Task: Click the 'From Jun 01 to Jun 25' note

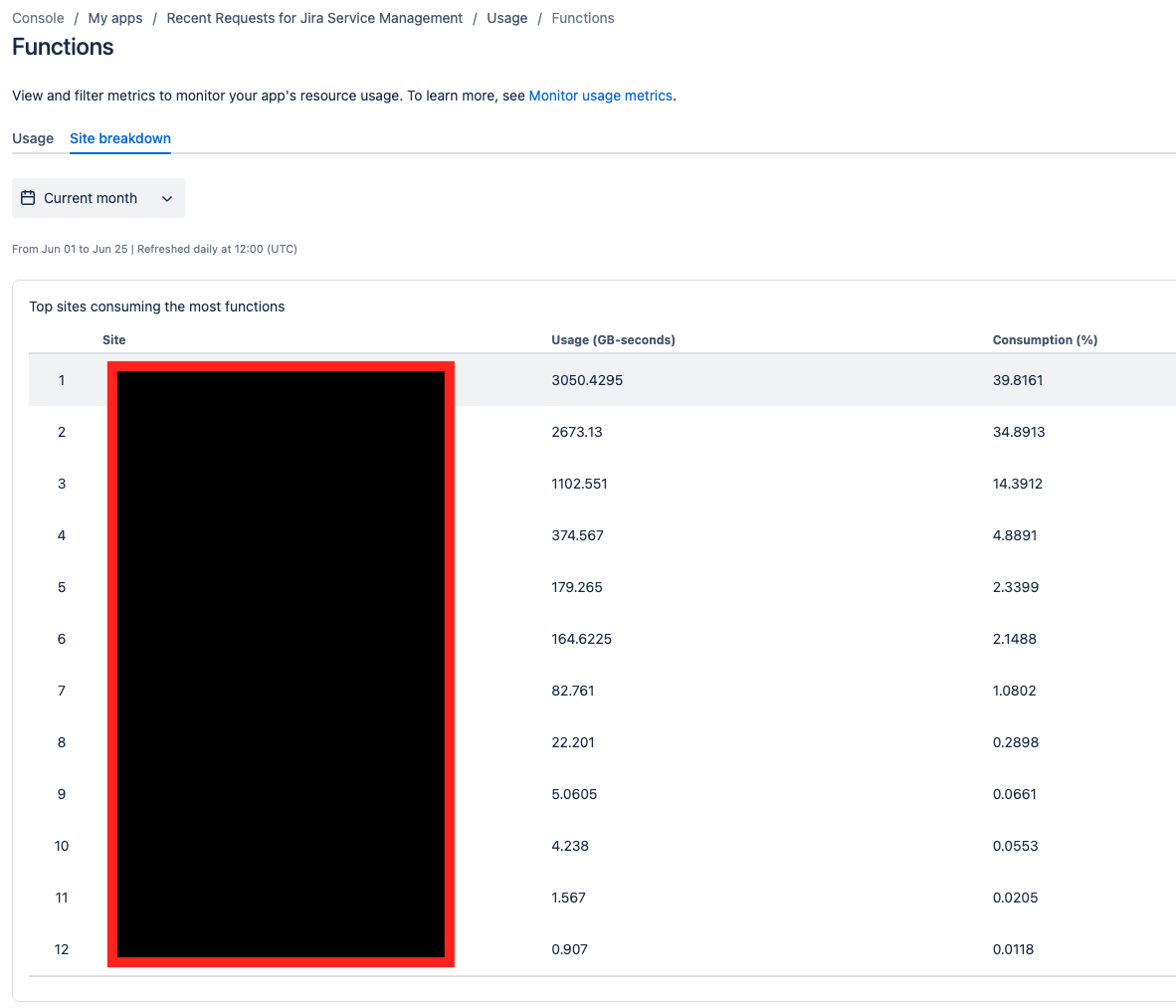Action: pos(70,249)
